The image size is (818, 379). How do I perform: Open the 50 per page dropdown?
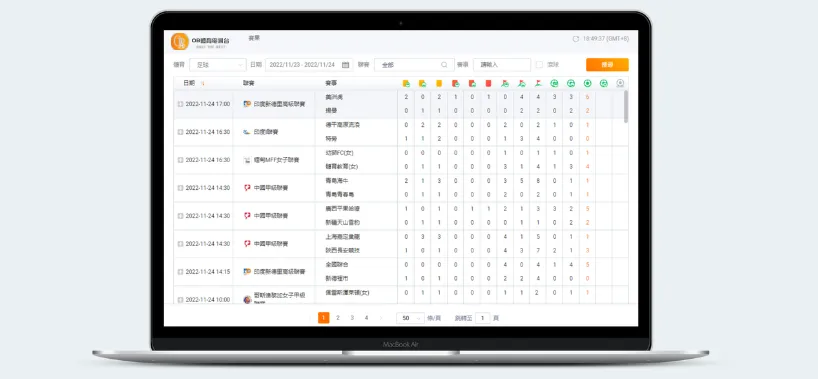click(410, 318)
